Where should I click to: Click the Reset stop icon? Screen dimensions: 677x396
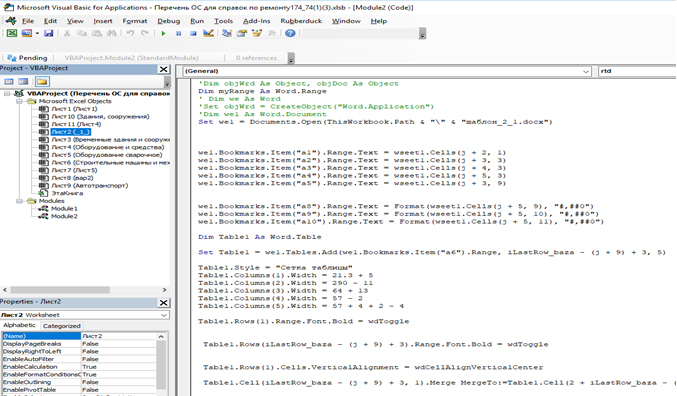(x=193, y=33)
